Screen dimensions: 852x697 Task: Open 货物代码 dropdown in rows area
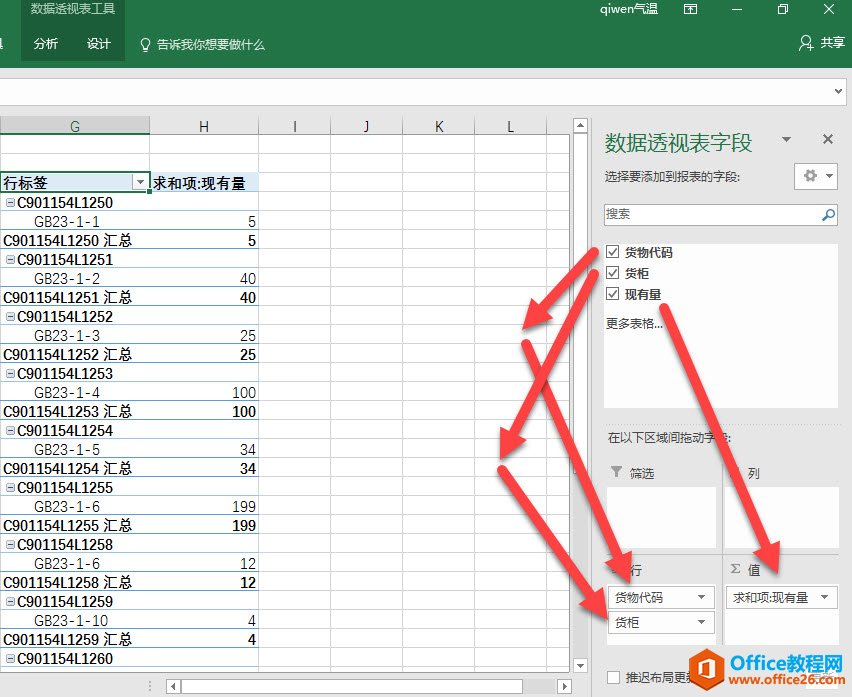702,598
